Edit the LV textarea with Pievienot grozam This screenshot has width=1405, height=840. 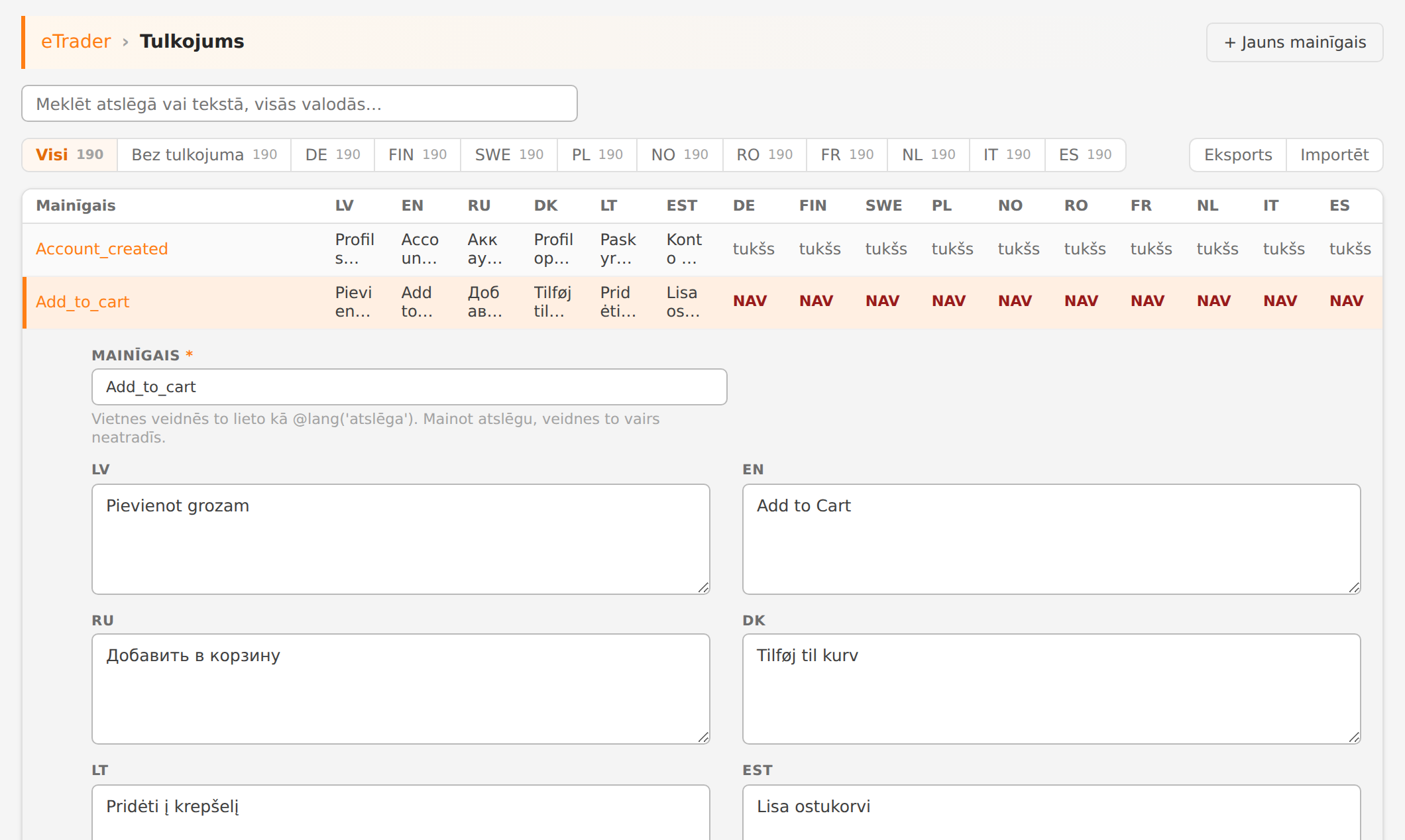400,539
